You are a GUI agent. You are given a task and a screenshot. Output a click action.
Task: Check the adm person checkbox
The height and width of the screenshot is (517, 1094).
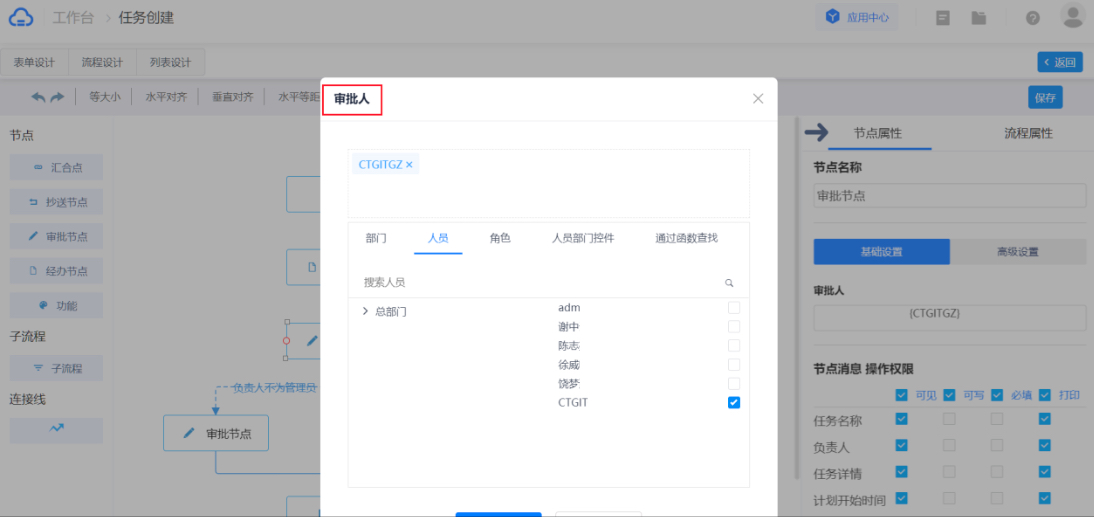pyautogui.click(x=734, y=307)
